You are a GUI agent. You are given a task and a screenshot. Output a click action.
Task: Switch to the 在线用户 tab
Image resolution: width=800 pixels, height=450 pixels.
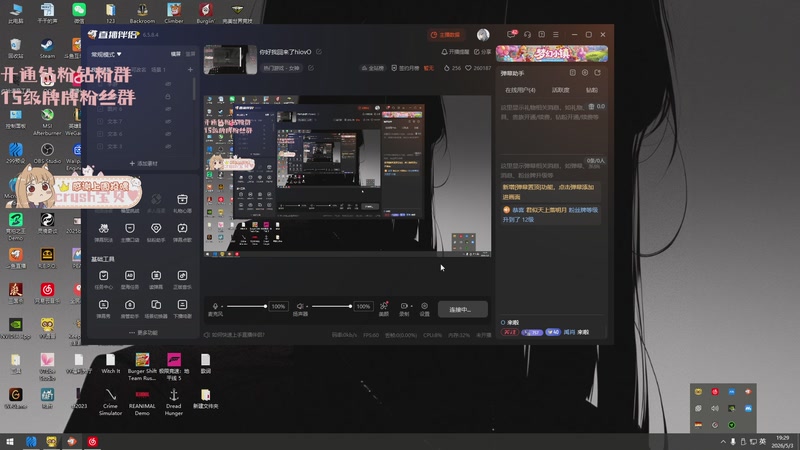(x=520, y=90)
